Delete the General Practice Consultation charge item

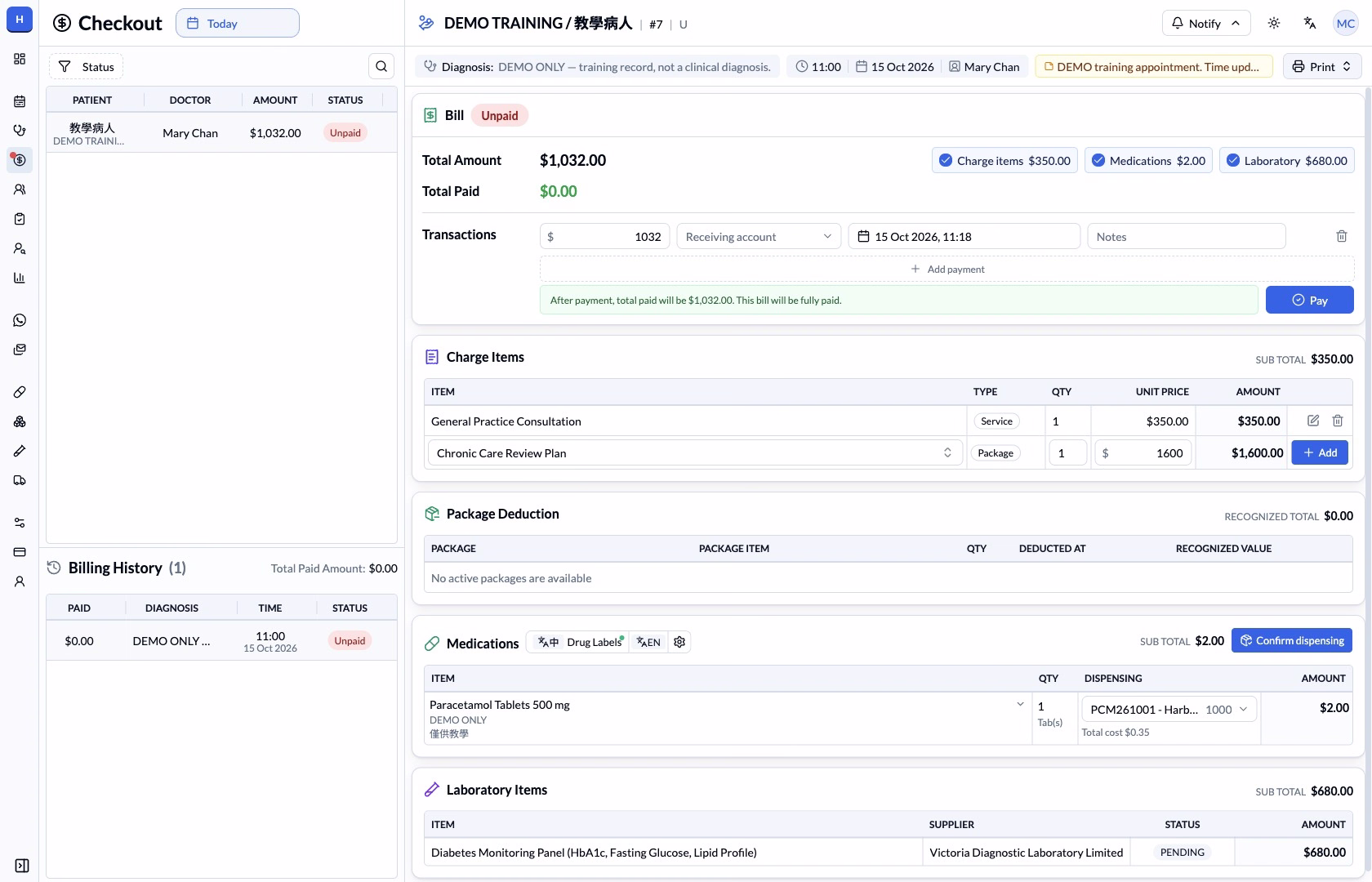[x=1338, y=421]
